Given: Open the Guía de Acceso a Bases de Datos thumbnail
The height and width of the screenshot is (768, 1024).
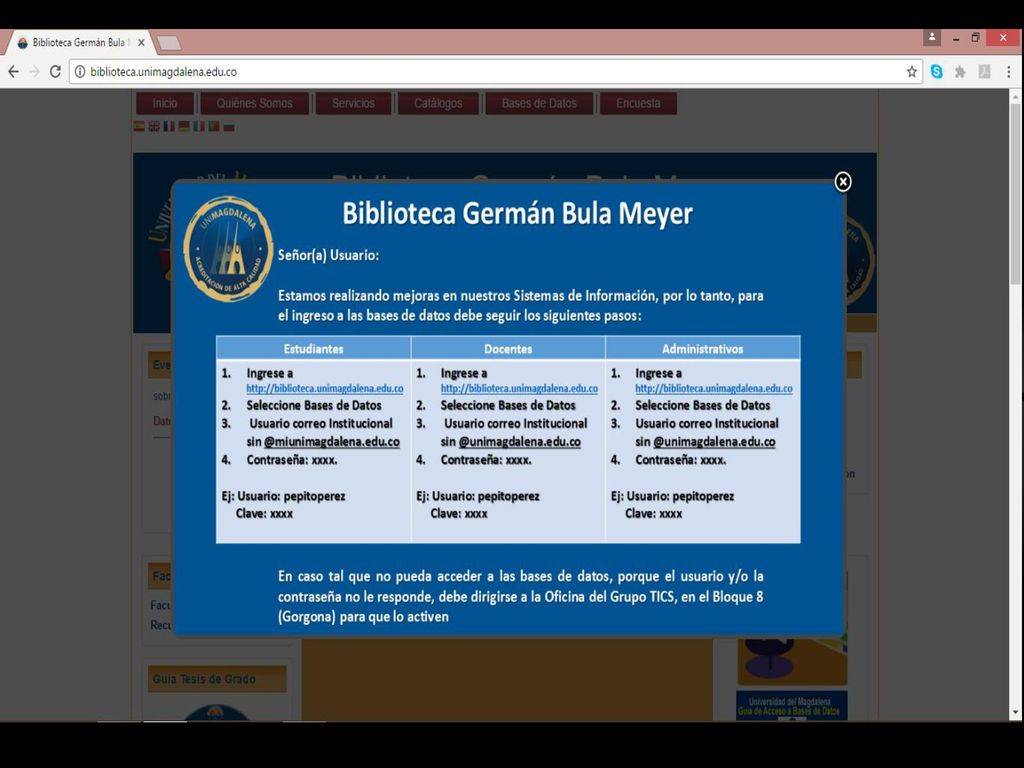Looking at the screenshot, I should pyautogui.click(x=792, y=705).
